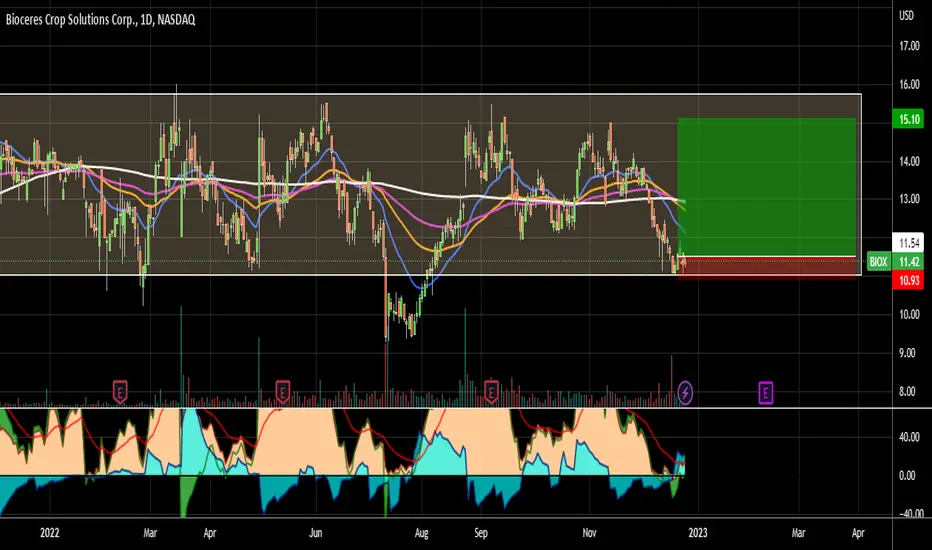Click the -40.00 indicator axis label

coord(909,514)
